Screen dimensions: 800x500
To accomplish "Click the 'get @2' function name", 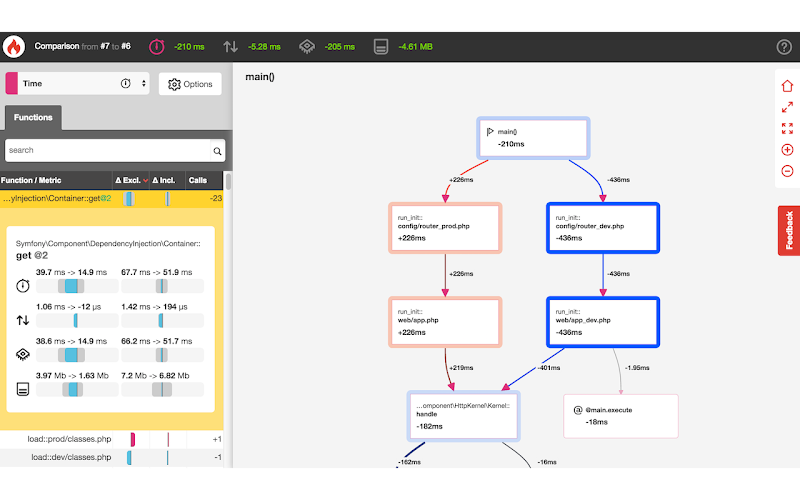I will [x=32, y=255].
